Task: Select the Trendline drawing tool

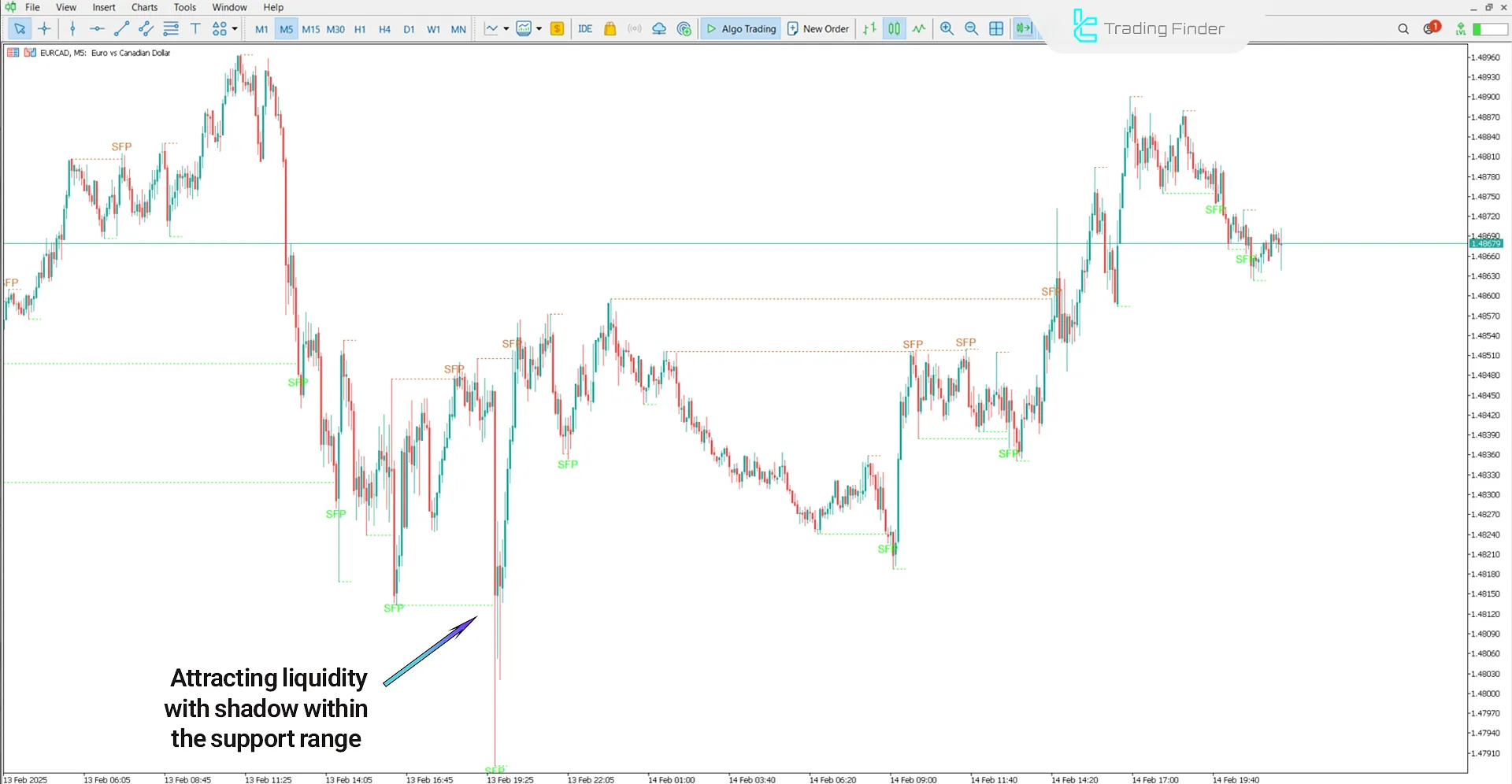Action: (x=121, y=28)
